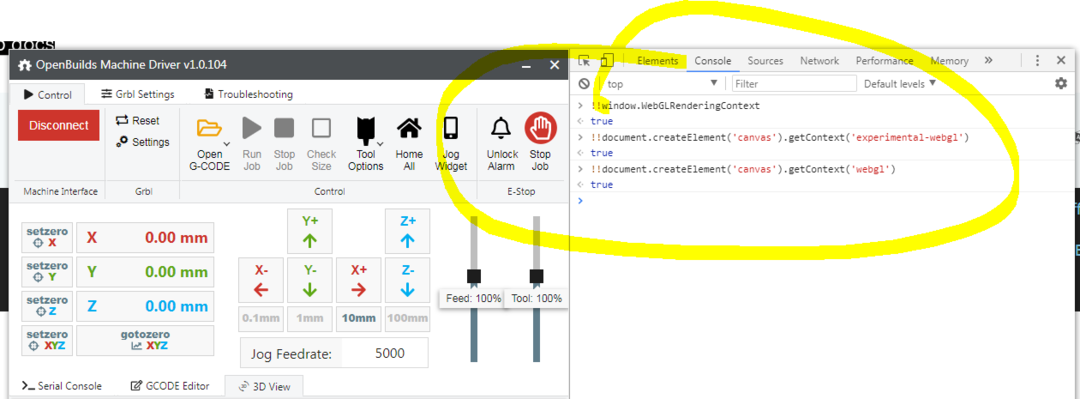Hit the red Stop Job hand icon
Viewport: 1080px width, 399px height.
pos(541,128)
